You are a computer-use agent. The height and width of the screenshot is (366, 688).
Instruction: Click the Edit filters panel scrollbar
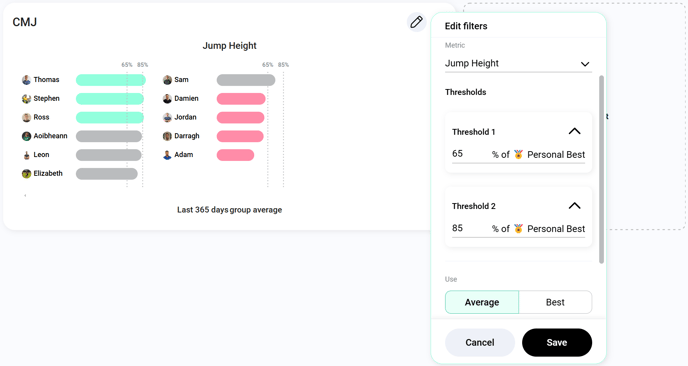point(602,169)
